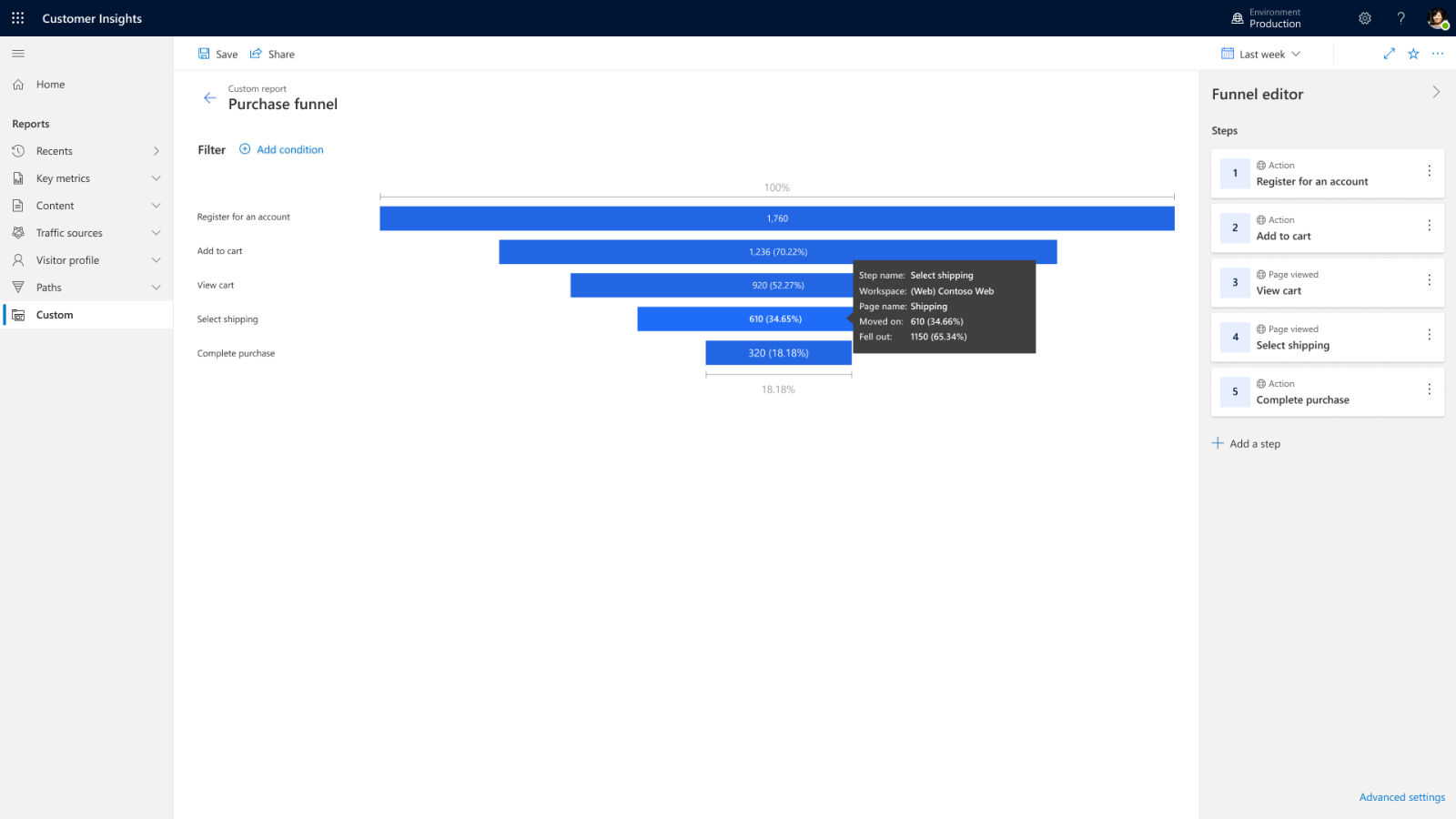Open options for Add to cart step

(x=1429, y=226)
